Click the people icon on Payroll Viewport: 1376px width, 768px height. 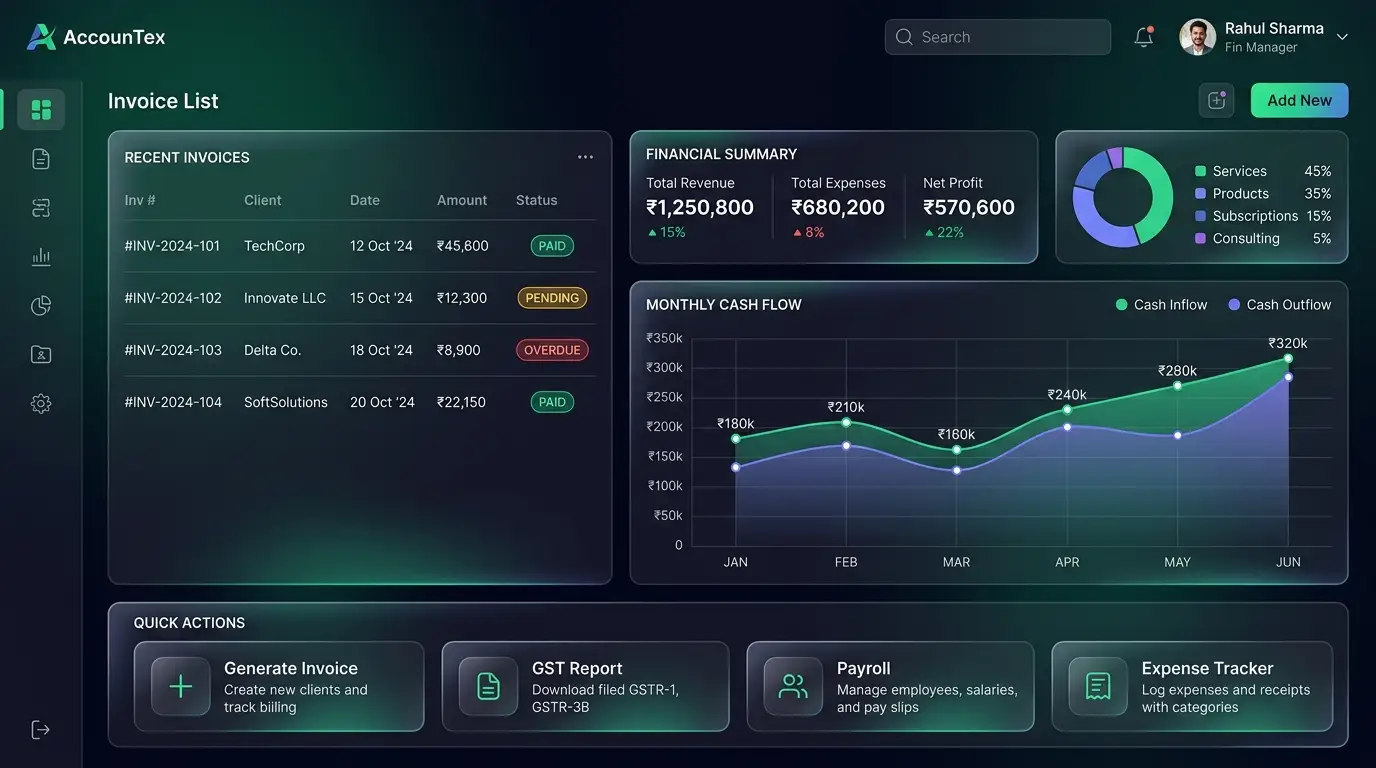(x=793, y=686)
